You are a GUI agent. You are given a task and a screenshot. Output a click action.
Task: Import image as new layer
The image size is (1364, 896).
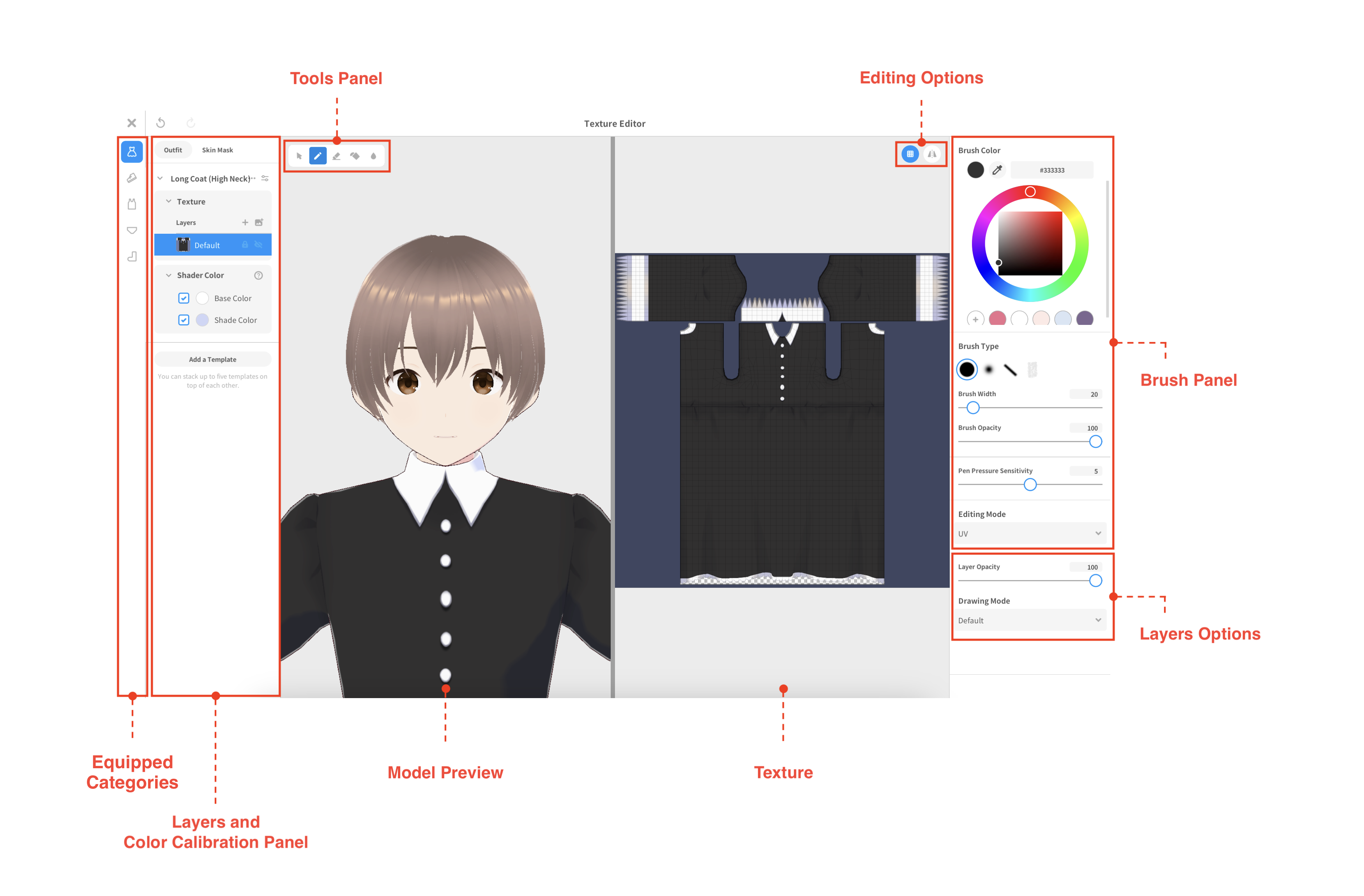(x=259, y=222)
